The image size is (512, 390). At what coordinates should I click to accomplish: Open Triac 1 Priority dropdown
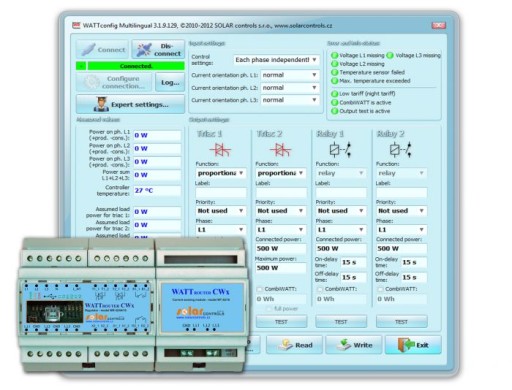pos(221,211)
